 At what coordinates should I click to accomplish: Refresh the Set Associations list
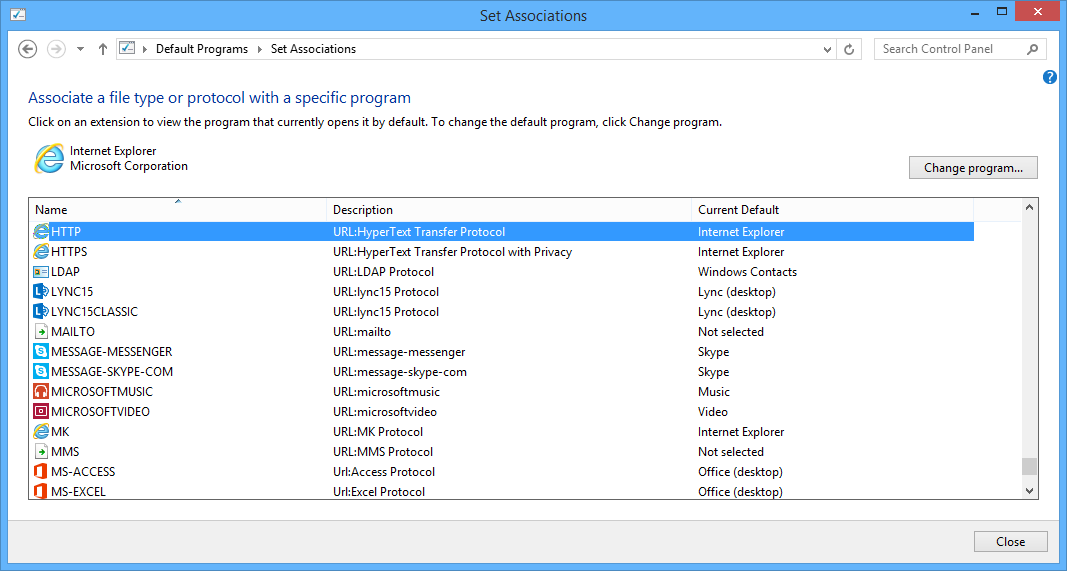coord(849,49)
